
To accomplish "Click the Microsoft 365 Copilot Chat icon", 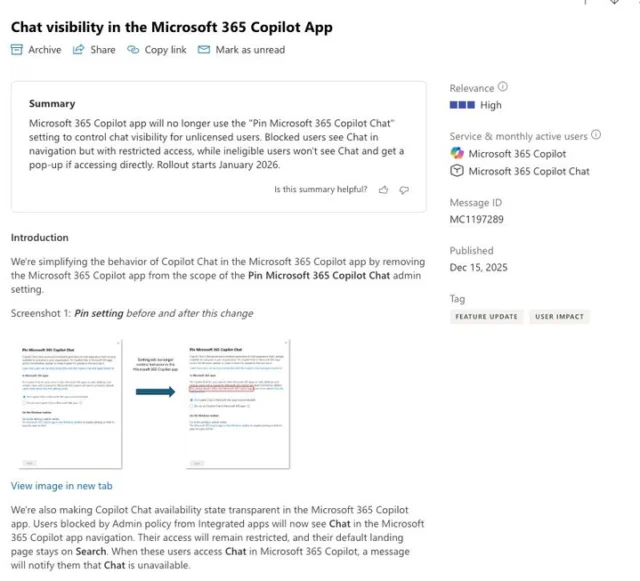I will pos(457,171).
